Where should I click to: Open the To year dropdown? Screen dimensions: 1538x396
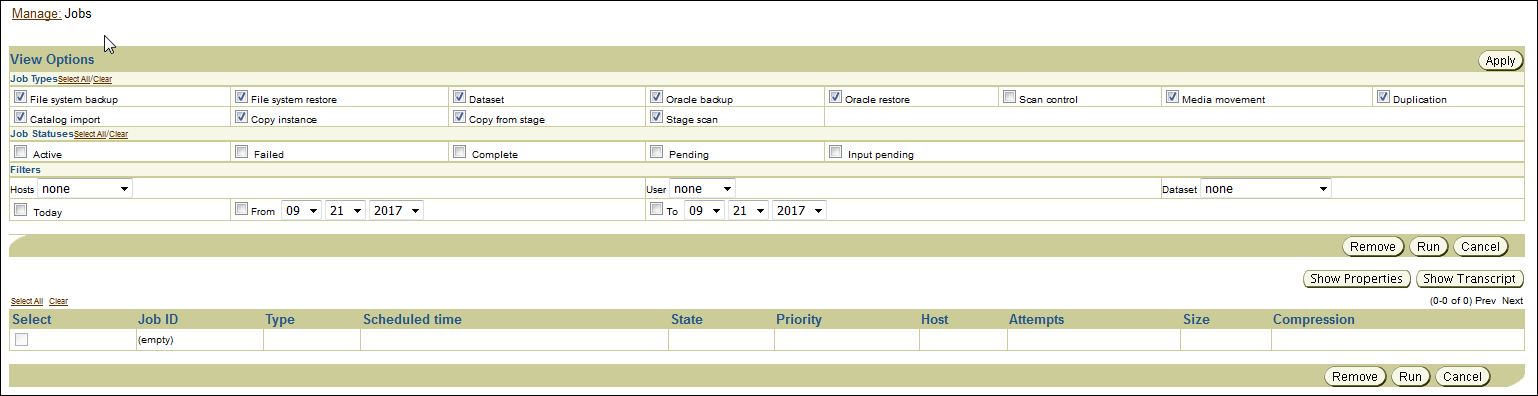point(799,211)
